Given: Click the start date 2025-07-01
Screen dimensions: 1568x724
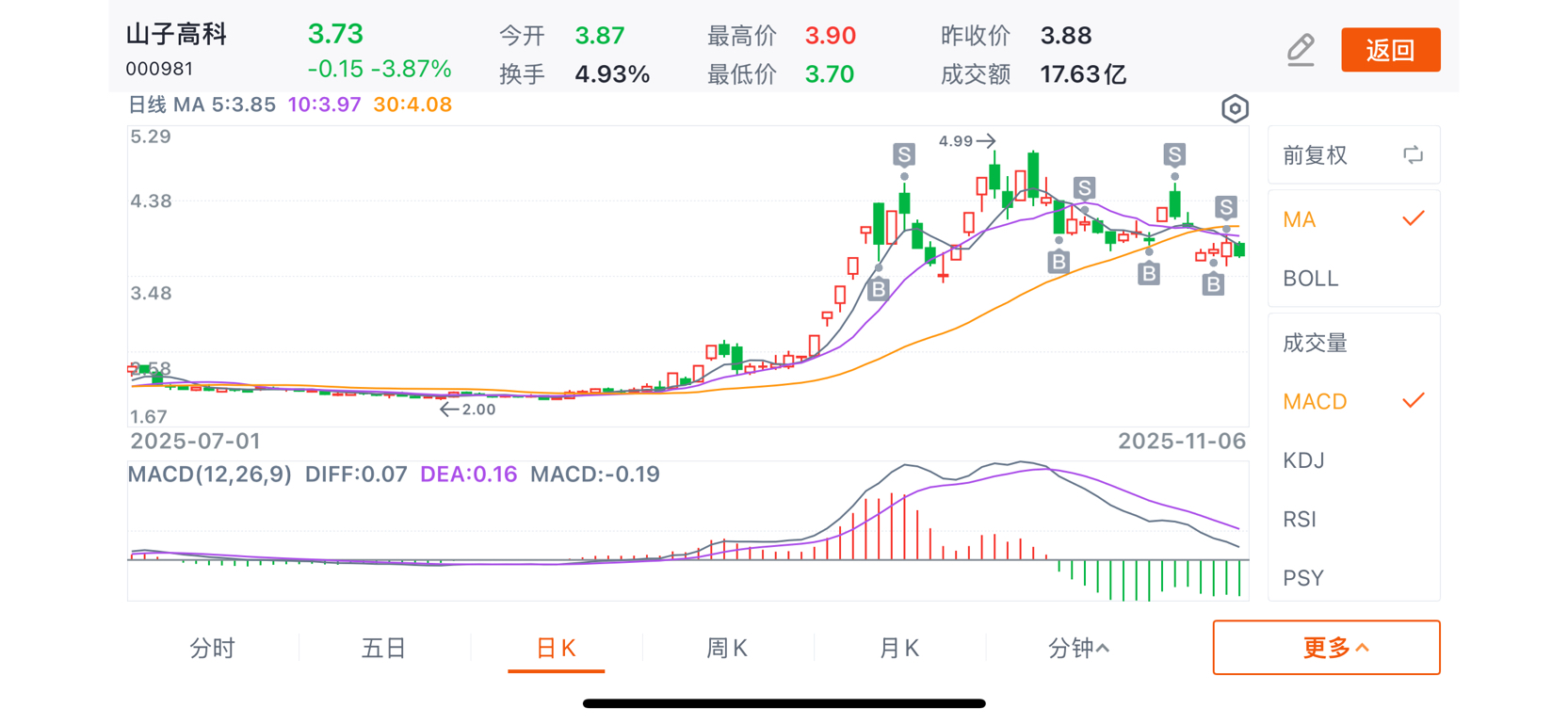Looking at the screenshot, I should (x=195, y=442).
